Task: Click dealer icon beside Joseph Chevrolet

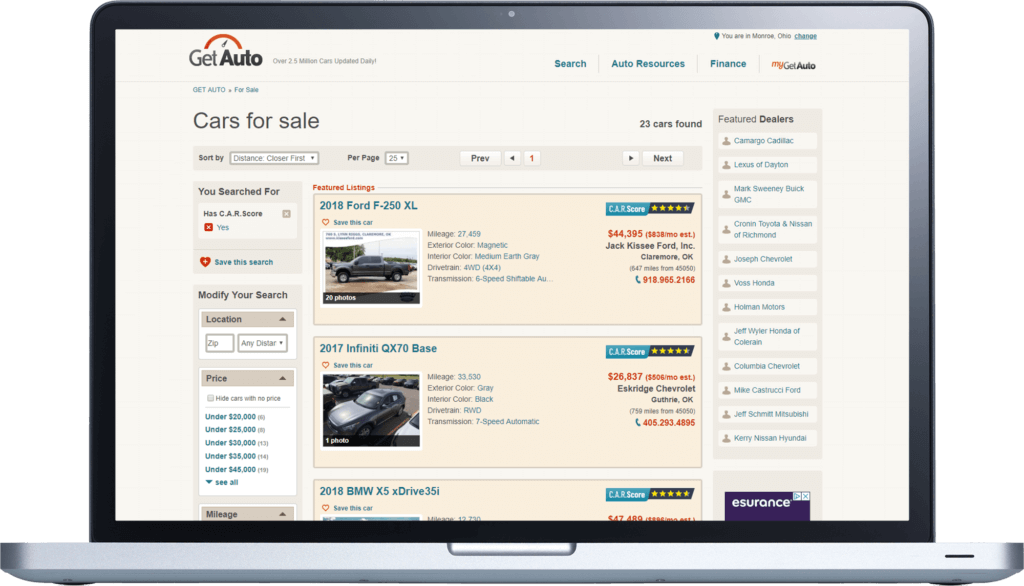Action: pyautogui.click(x=726, y=259)
